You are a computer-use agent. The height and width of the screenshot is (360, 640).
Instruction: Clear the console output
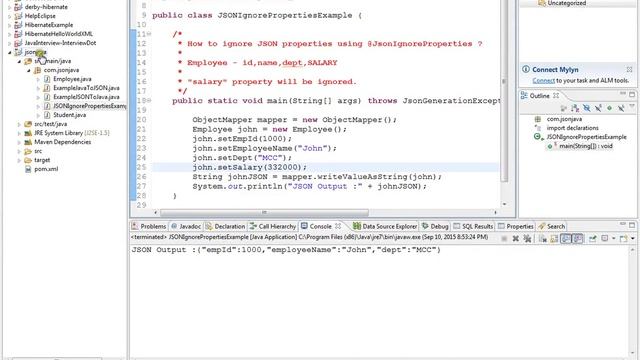click(542, 239)
